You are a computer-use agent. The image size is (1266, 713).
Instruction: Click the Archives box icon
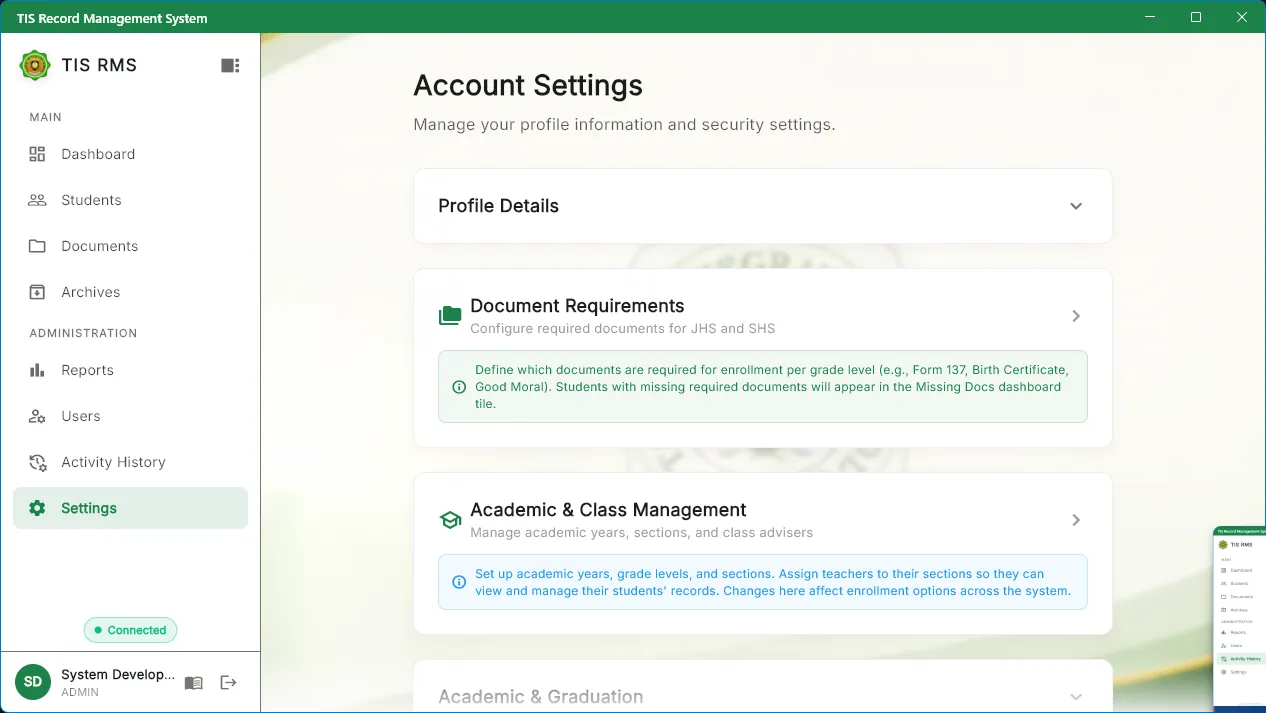[x=37, y=292]
